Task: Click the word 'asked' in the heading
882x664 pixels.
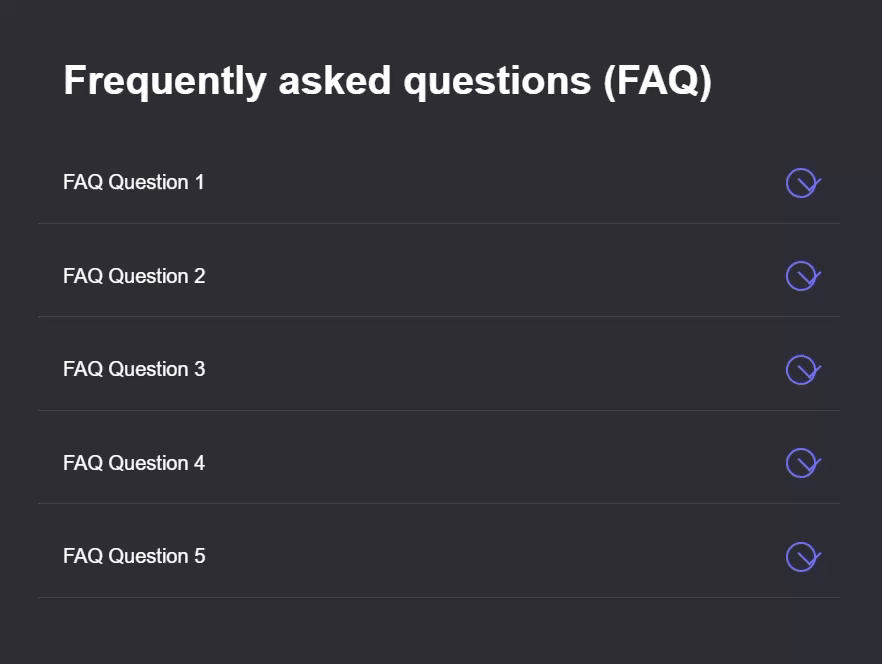Action: pos(335,80)
